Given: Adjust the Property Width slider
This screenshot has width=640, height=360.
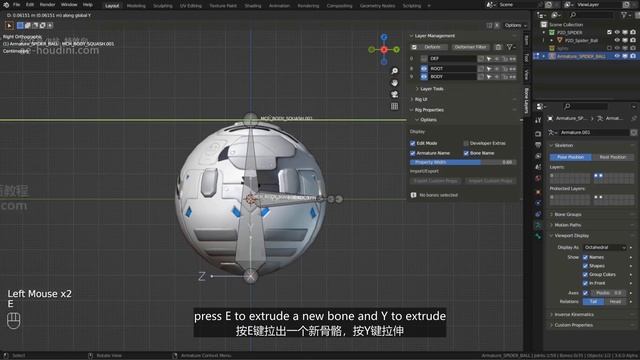Looking at the screenshot, I should coord(463,162).
